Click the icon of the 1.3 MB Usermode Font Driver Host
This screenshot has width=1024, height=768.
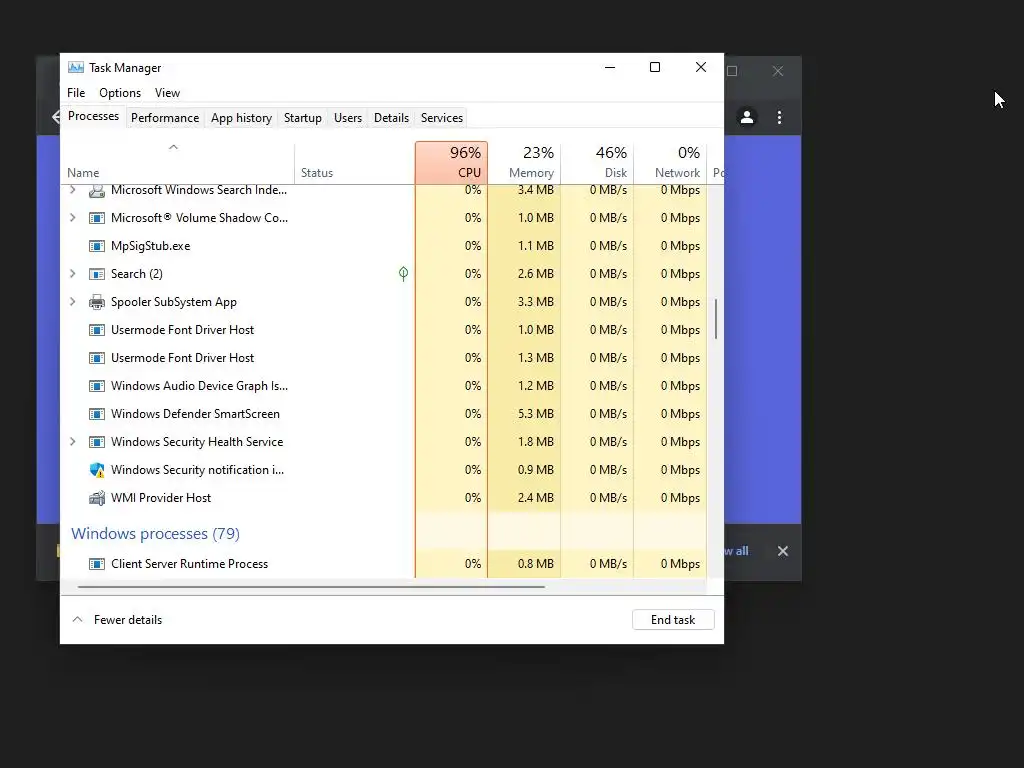pyautogui.click(x=97, y=358)
